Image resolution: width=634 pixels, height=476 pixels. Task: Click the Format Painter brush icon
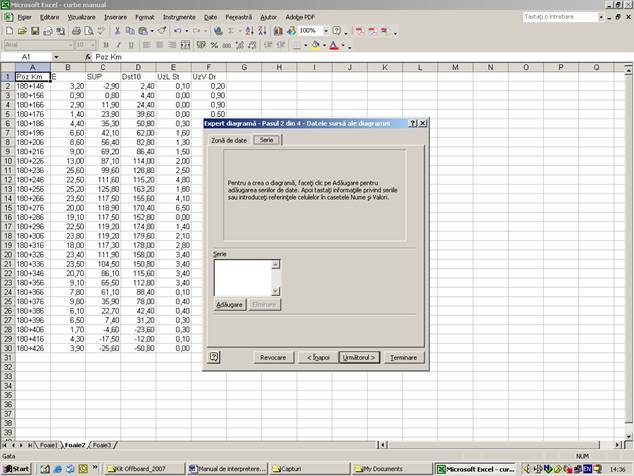(x=160, y=31)
